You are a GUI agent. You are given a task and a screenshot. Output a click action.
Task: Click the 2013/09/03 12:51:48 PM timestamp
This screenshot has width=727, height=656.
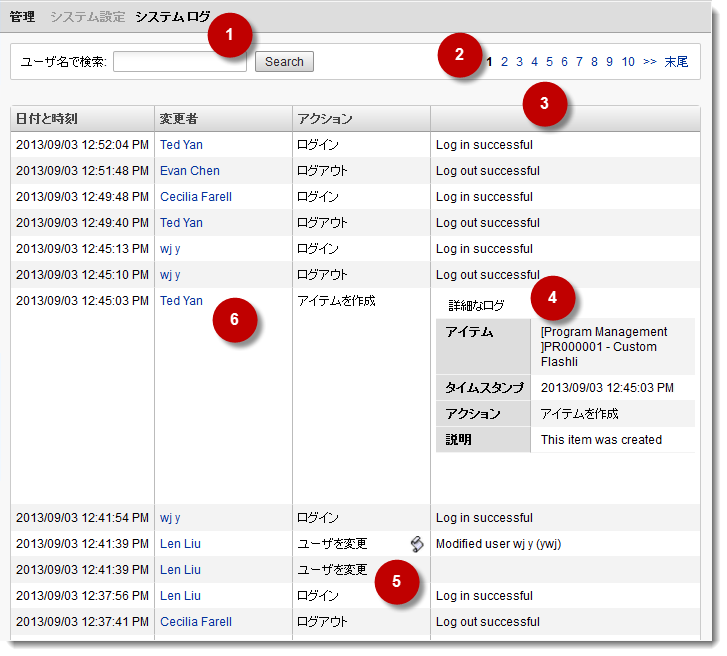[83, 171]
